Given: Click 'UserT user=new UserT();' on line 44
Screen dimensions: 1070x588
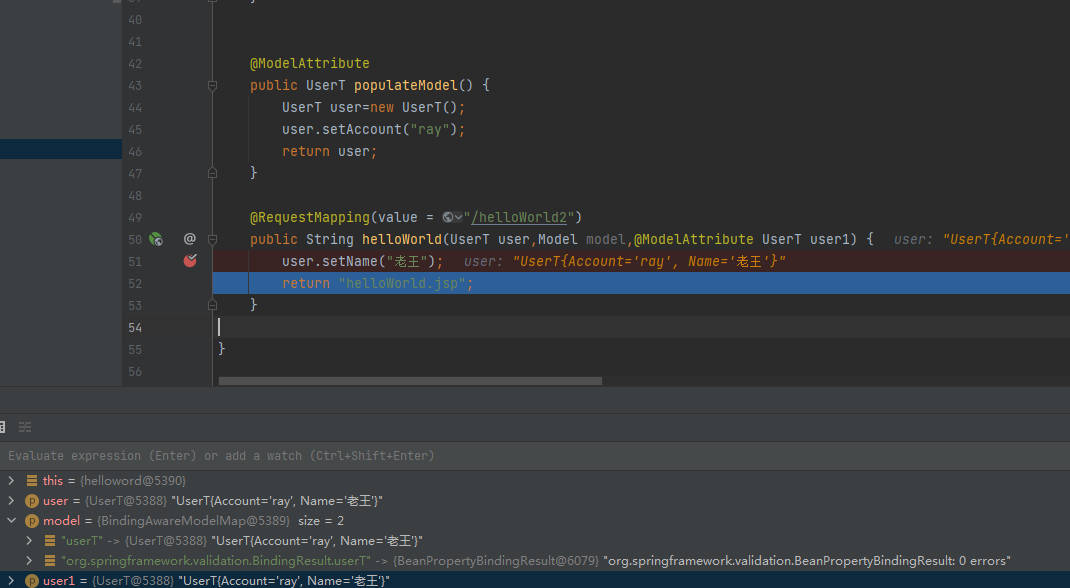Looking at the screenshot, I should (373, 108).
